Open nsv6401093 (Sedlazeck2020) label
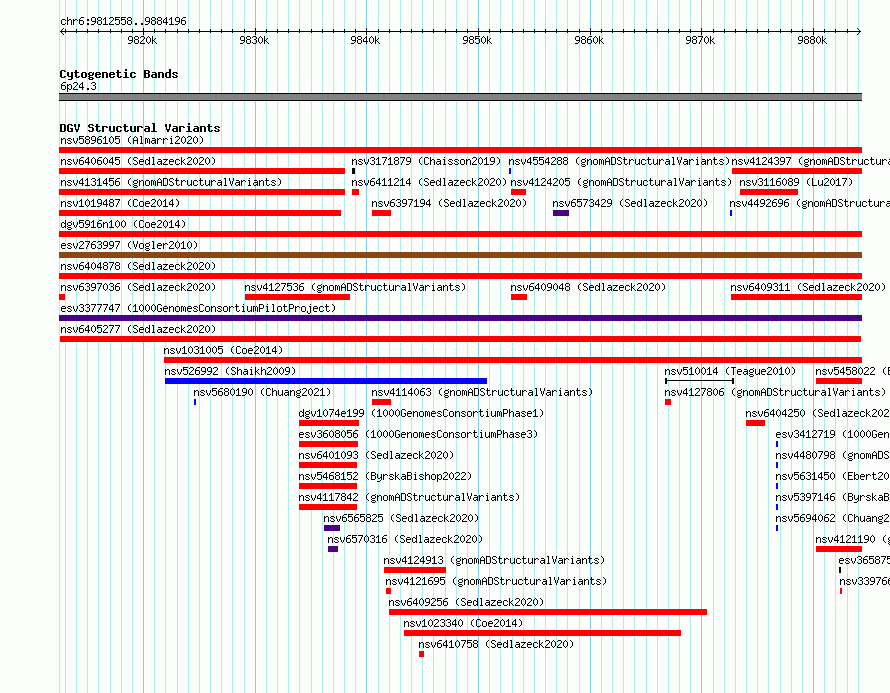The image size is (890, 693). (376, 455)
